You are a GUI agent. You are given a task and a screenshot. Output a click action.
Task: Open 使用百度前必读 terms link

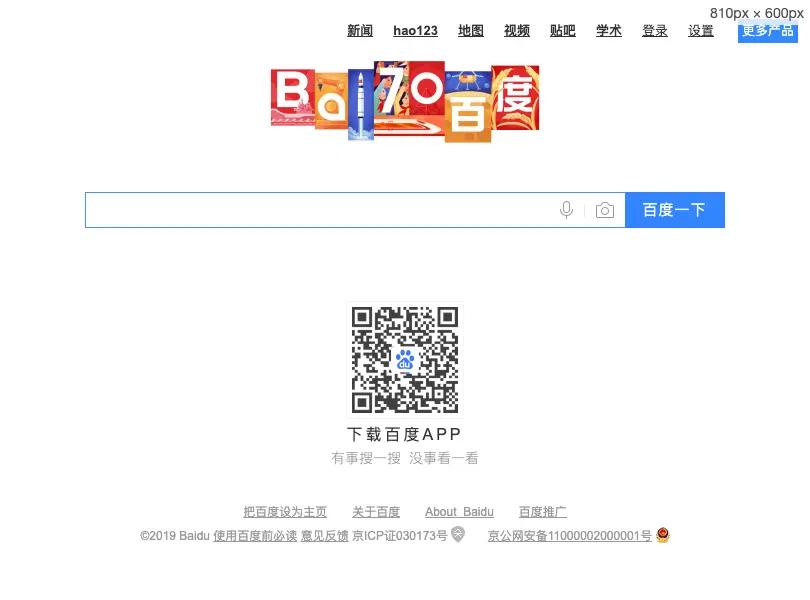(255, 535)
